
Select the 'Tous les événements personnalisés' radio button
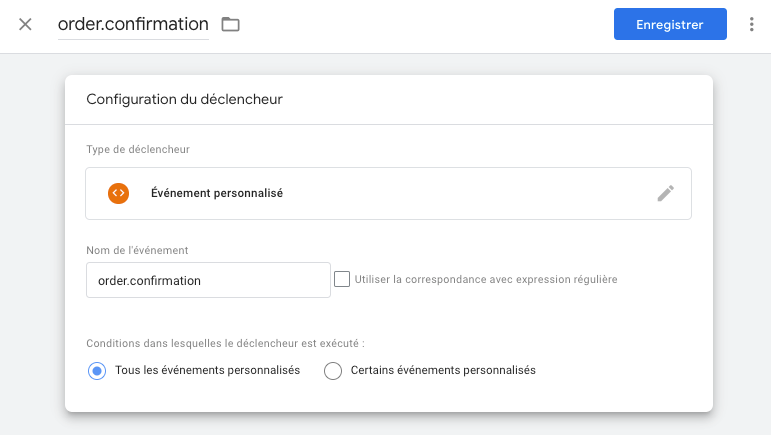pos(97,370)
